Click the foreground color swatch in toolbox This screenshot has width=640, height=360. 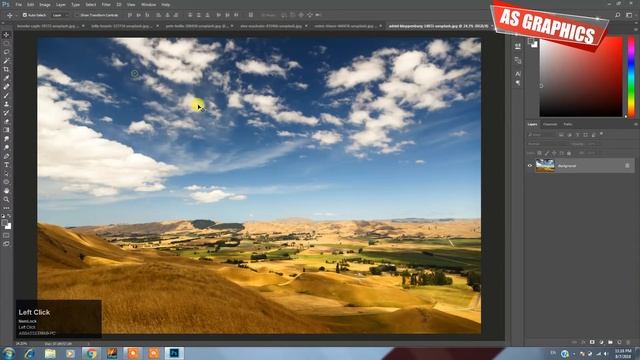pyautogui.click(x=4, y=223)
